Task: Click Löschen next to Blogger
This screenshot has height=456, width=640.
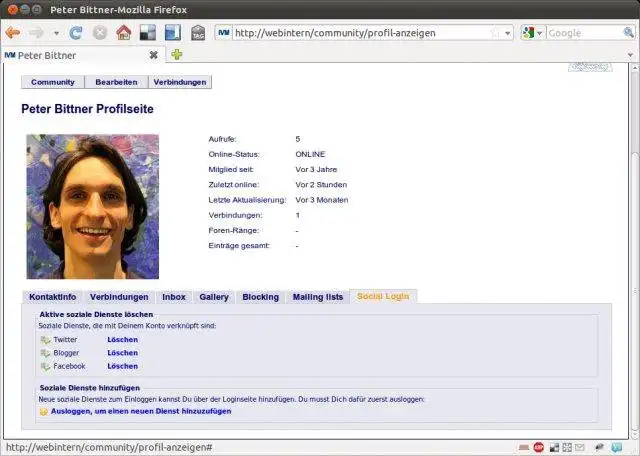Action: [x=122, y=353]
